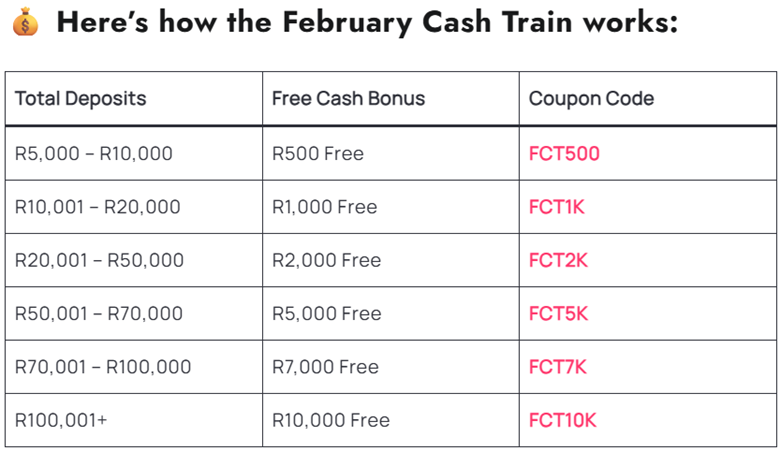
Task: Click the money bag emoji icon
Action: 25,23
